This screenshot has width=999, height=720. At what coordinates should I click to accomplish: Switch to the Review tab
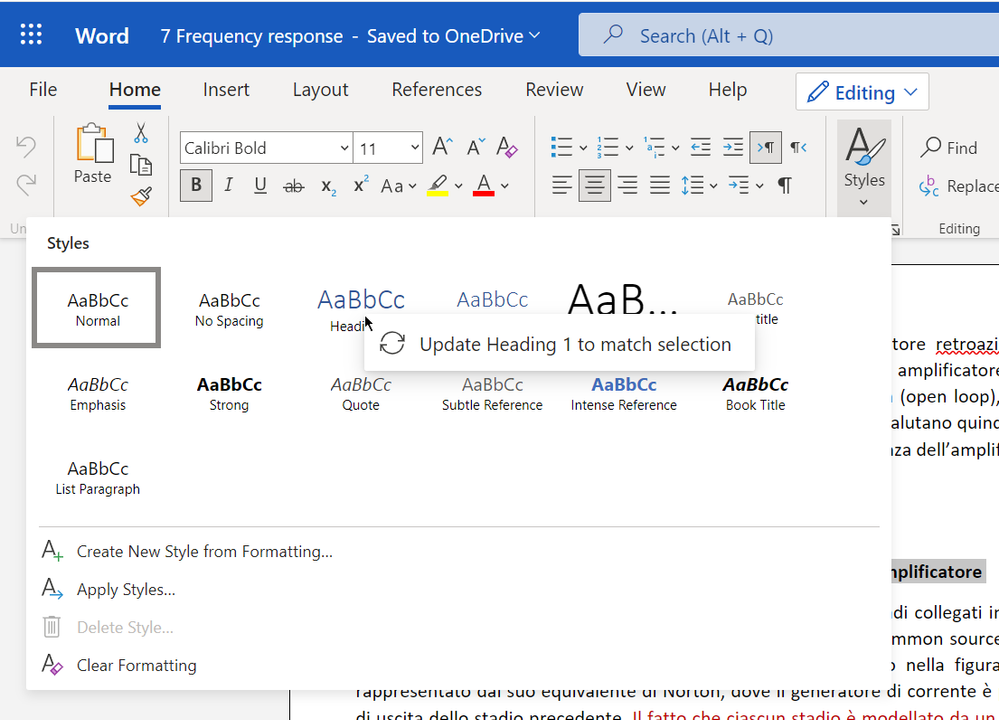[x=554, y=90]
